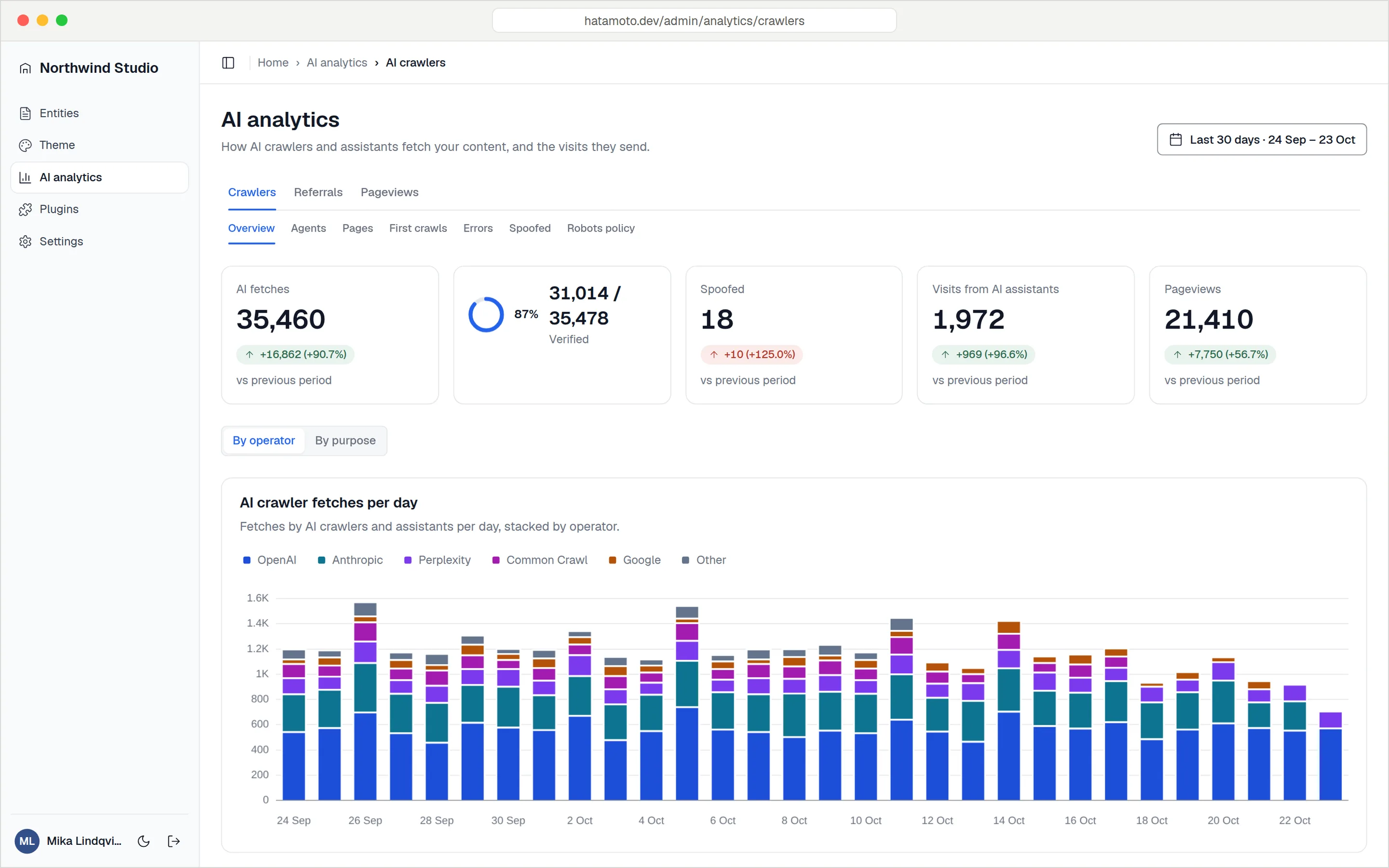Click the Northwind Studio home icon

(x=25, y=68)
